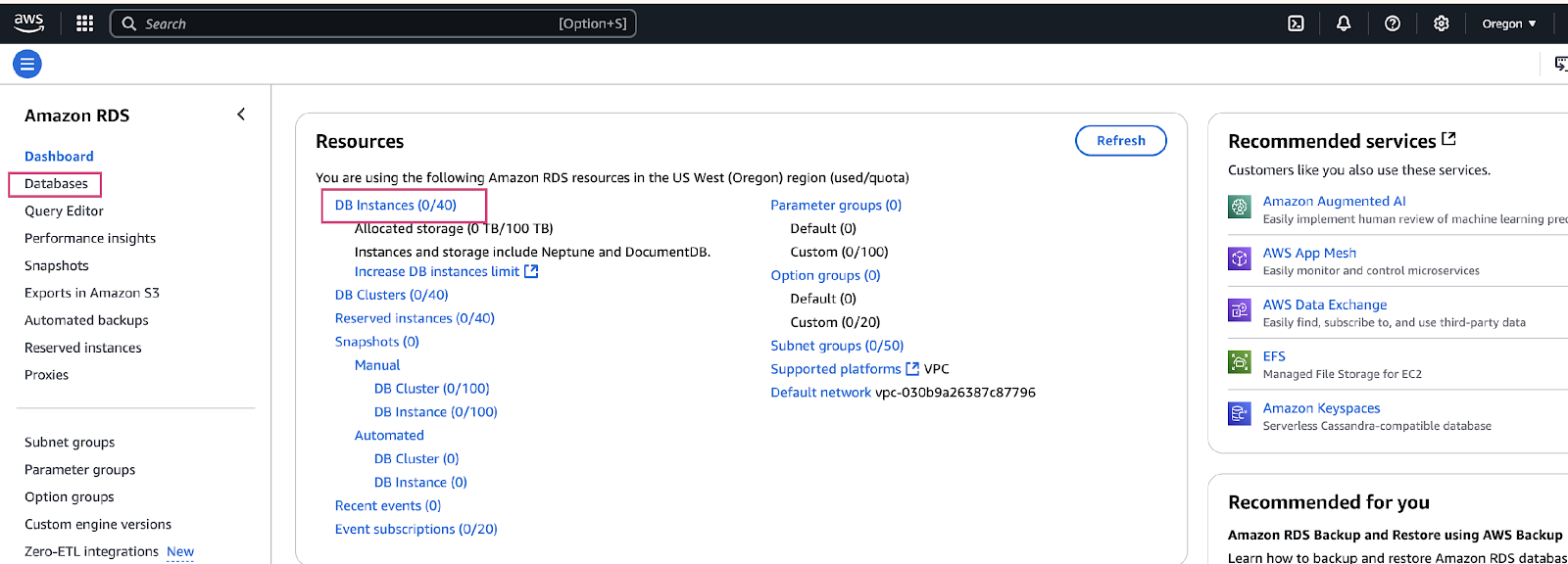Click the Automated snapshots link
This screenshot has height=564, width=1568.
[x=389, y=436]
